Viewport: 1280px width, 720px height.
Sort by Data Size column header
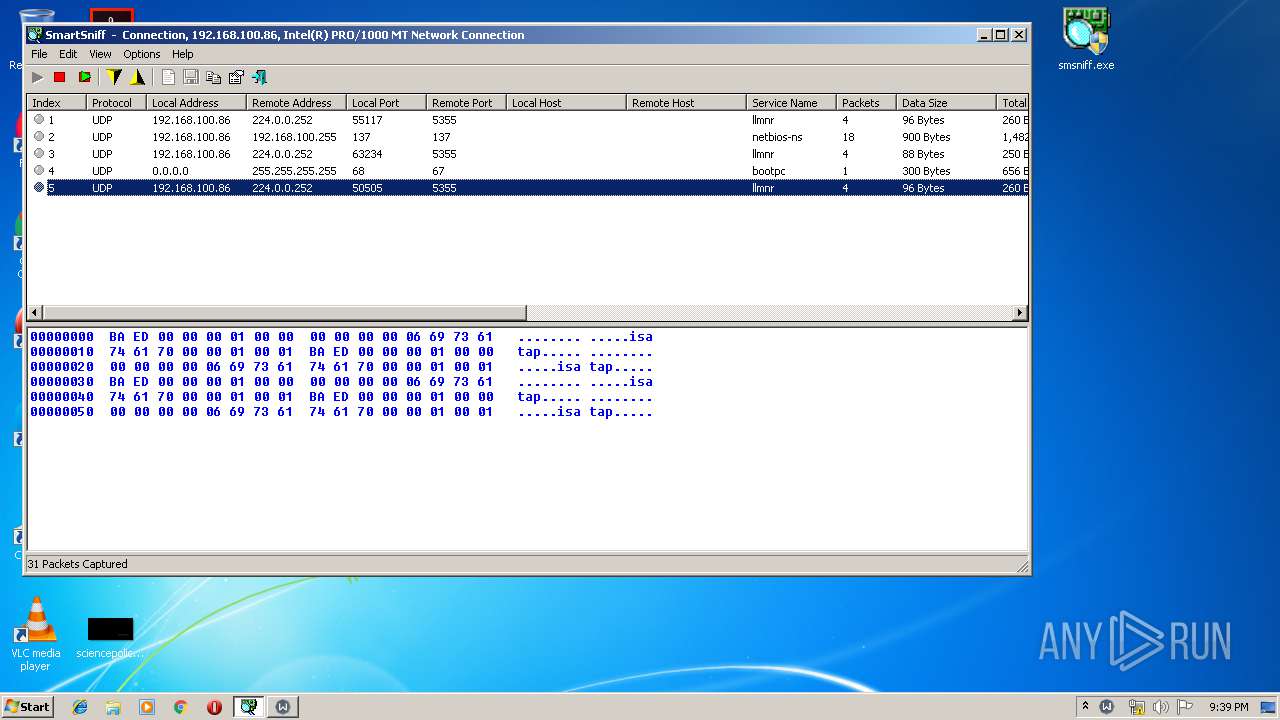(x=946, y=103)
